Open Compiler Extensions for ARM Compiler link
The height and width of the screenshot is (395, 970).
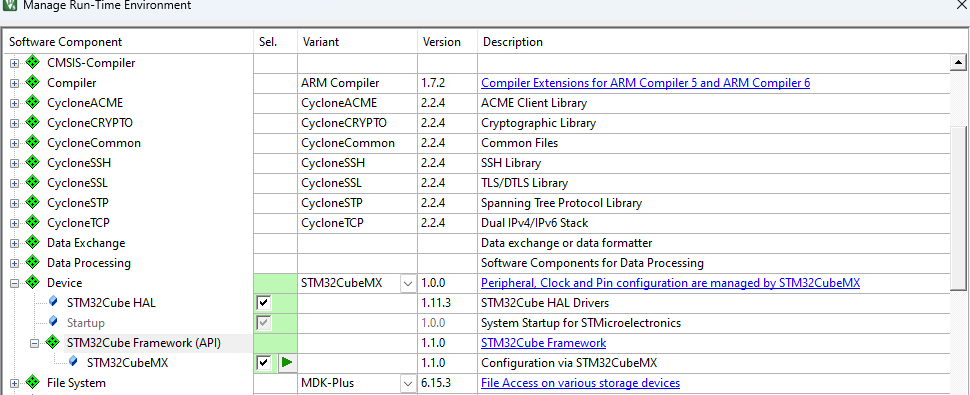645,83
